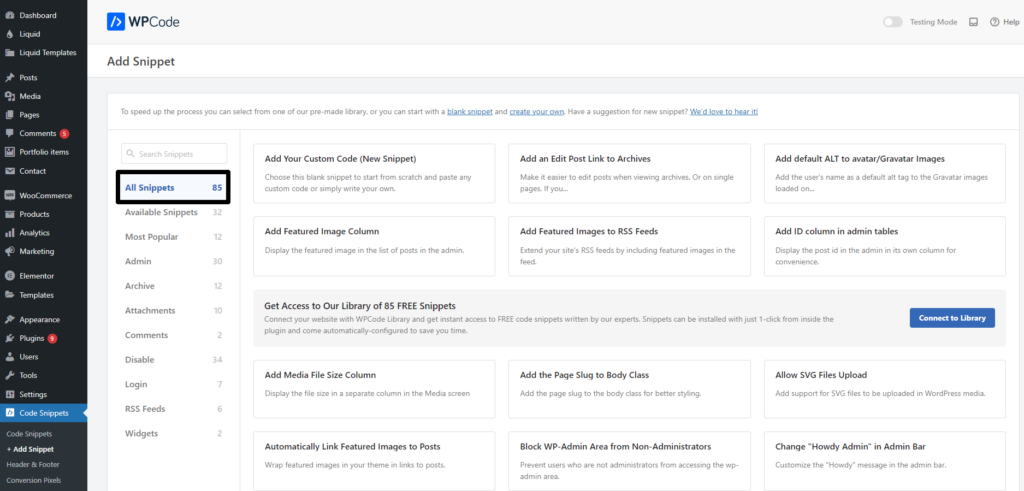The height and width of the screenshot is (491, 1024).
Task: Click the WPCode logo icon
Action: (116, 21)
